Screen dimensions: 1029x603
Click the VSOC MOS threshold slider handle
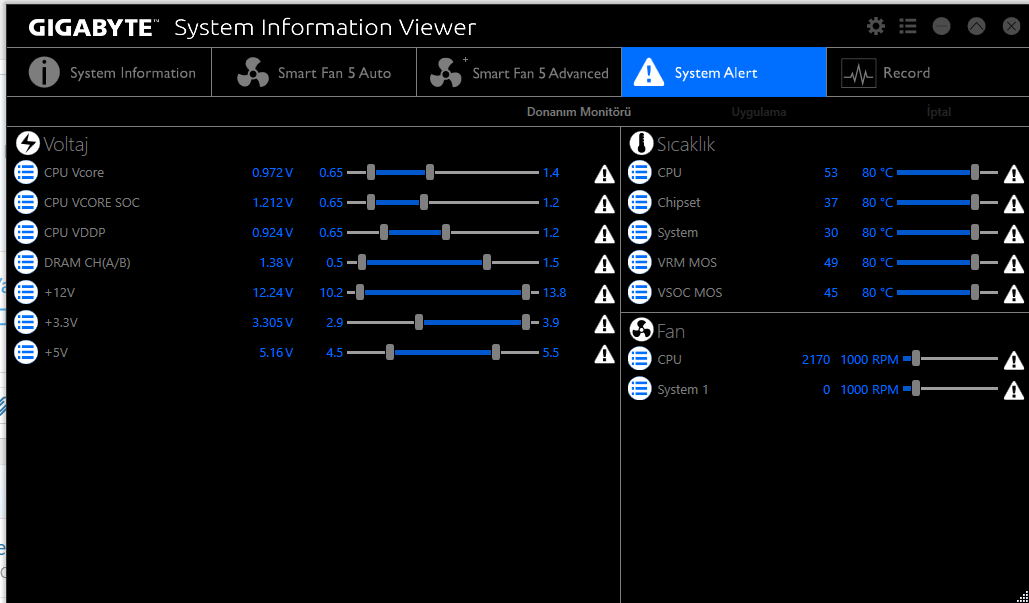tap(975, 293)
